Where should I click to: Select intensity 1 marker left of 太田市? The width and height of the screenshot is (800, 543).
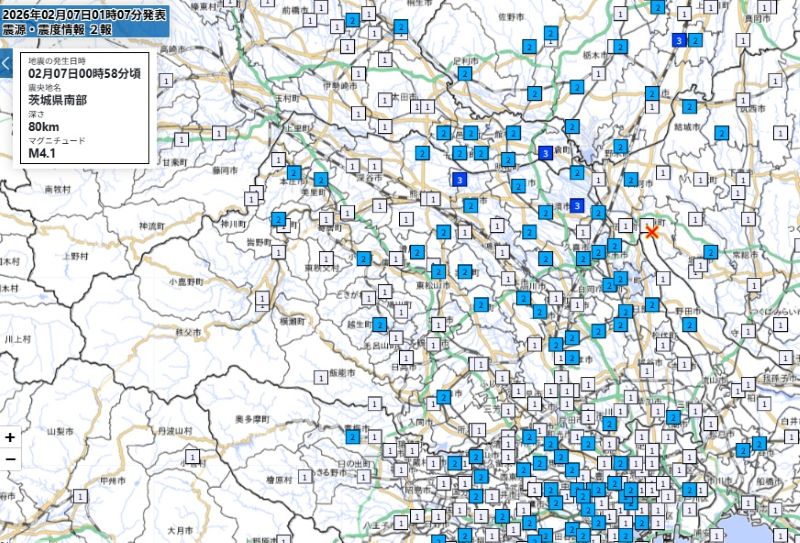pyautogui.click(x=385, y=100)
